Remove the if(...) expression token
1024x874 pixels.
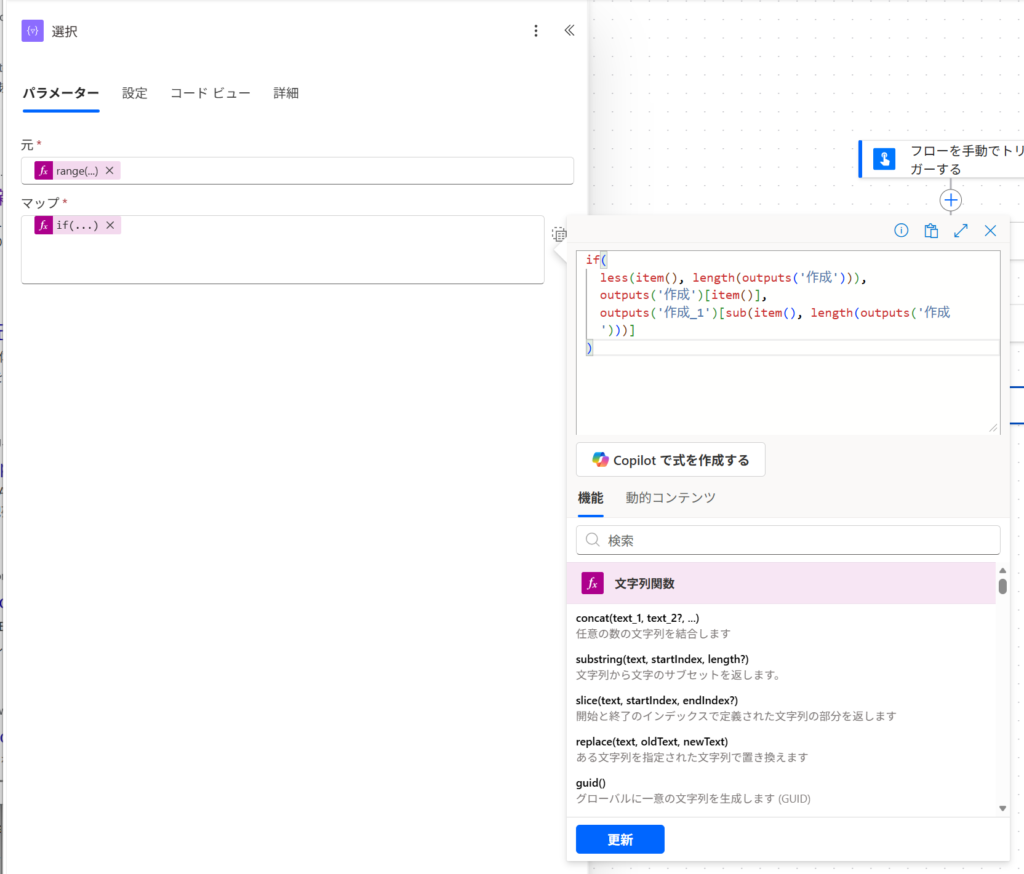111,225
